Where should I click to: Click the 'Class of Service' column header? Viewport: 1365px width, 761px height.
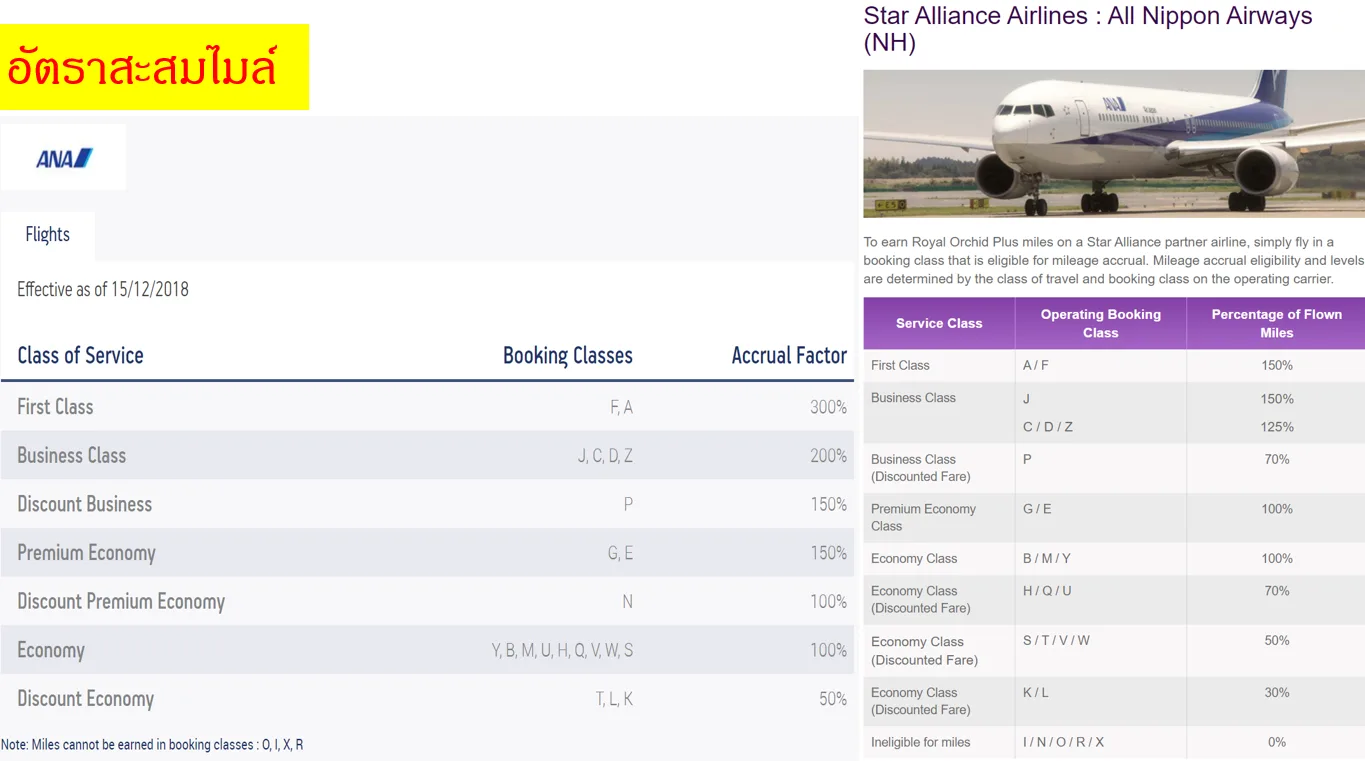(81, 355)
